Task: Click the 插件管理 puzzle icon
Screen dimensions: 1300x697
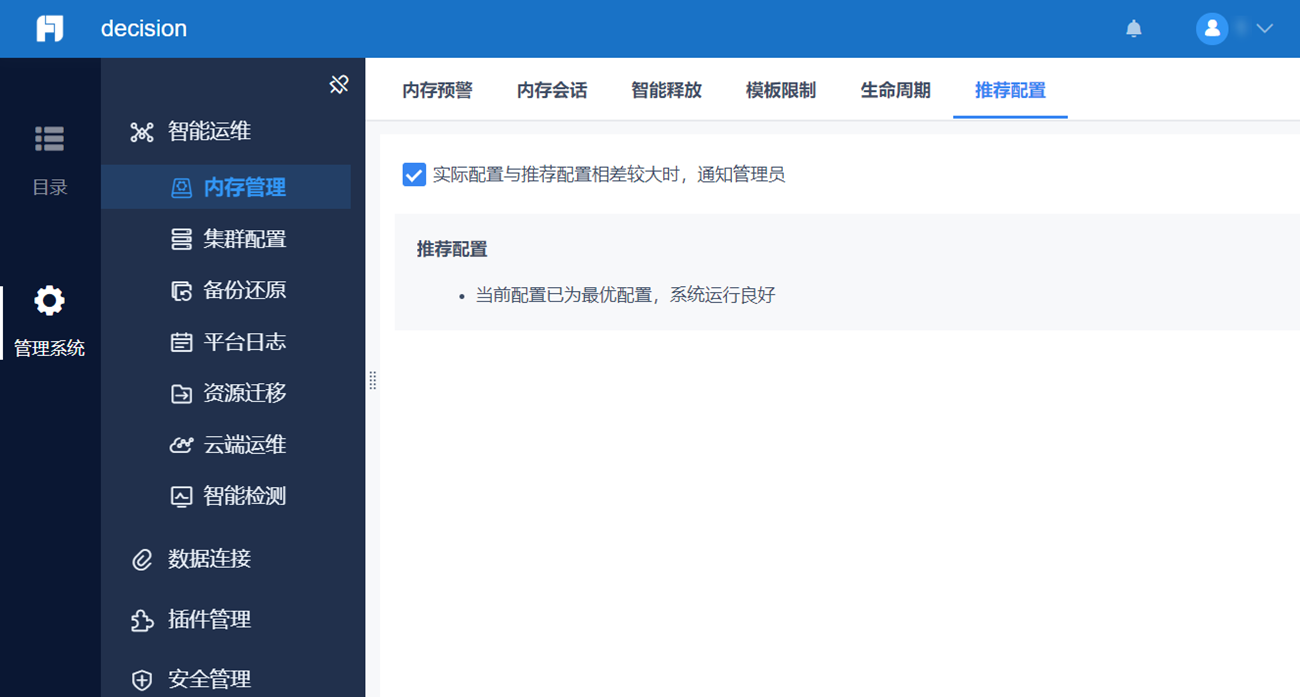Action: coord(142,620)
